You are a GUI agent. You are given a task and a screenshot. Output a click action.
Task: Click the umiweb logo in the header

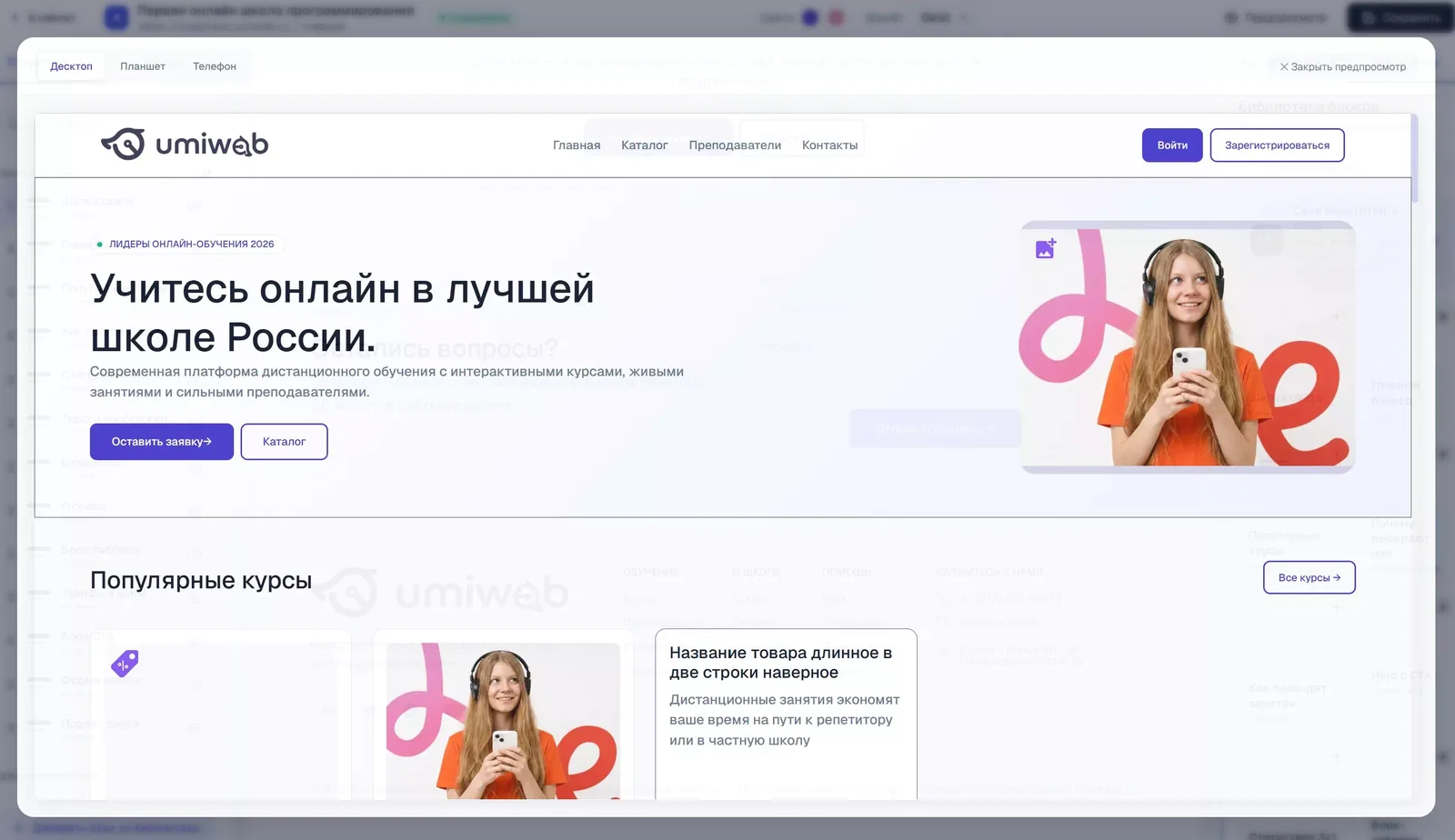[x=185, y=145]
